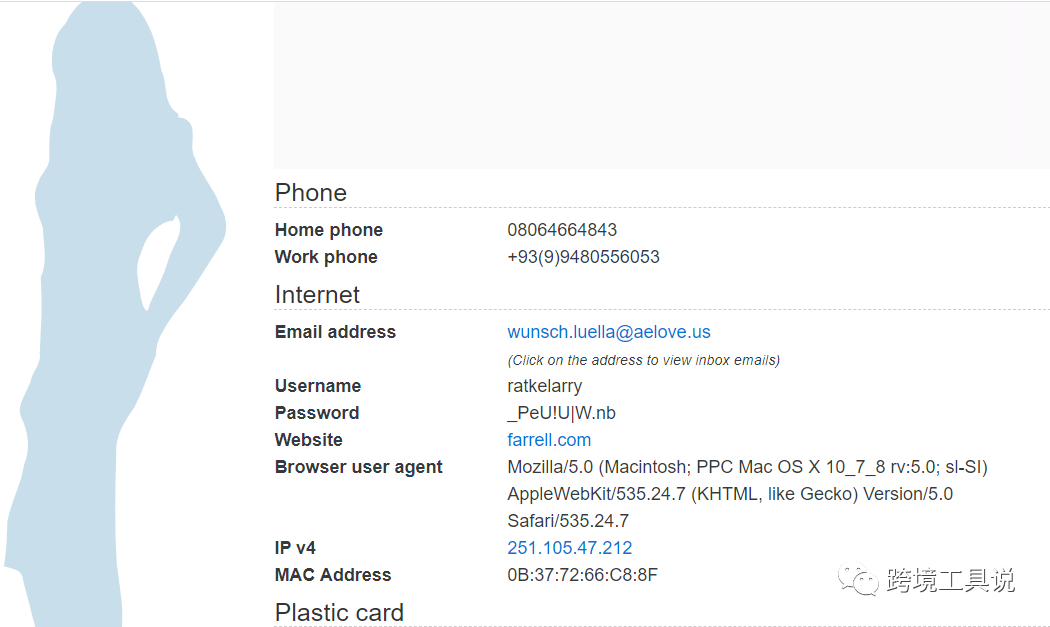1050x627 pixels.
Task: Click the Email address field label
Action: pos(335,332)
